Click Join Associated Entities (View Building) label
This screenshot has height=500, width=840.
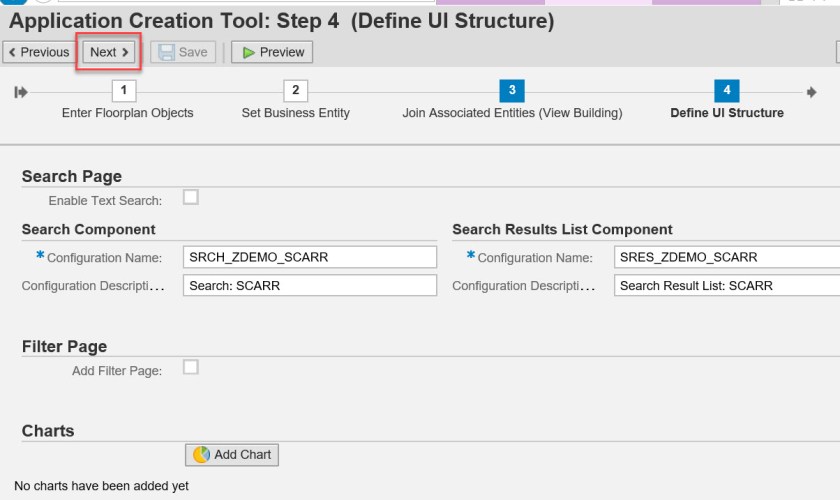coord(511,113)
